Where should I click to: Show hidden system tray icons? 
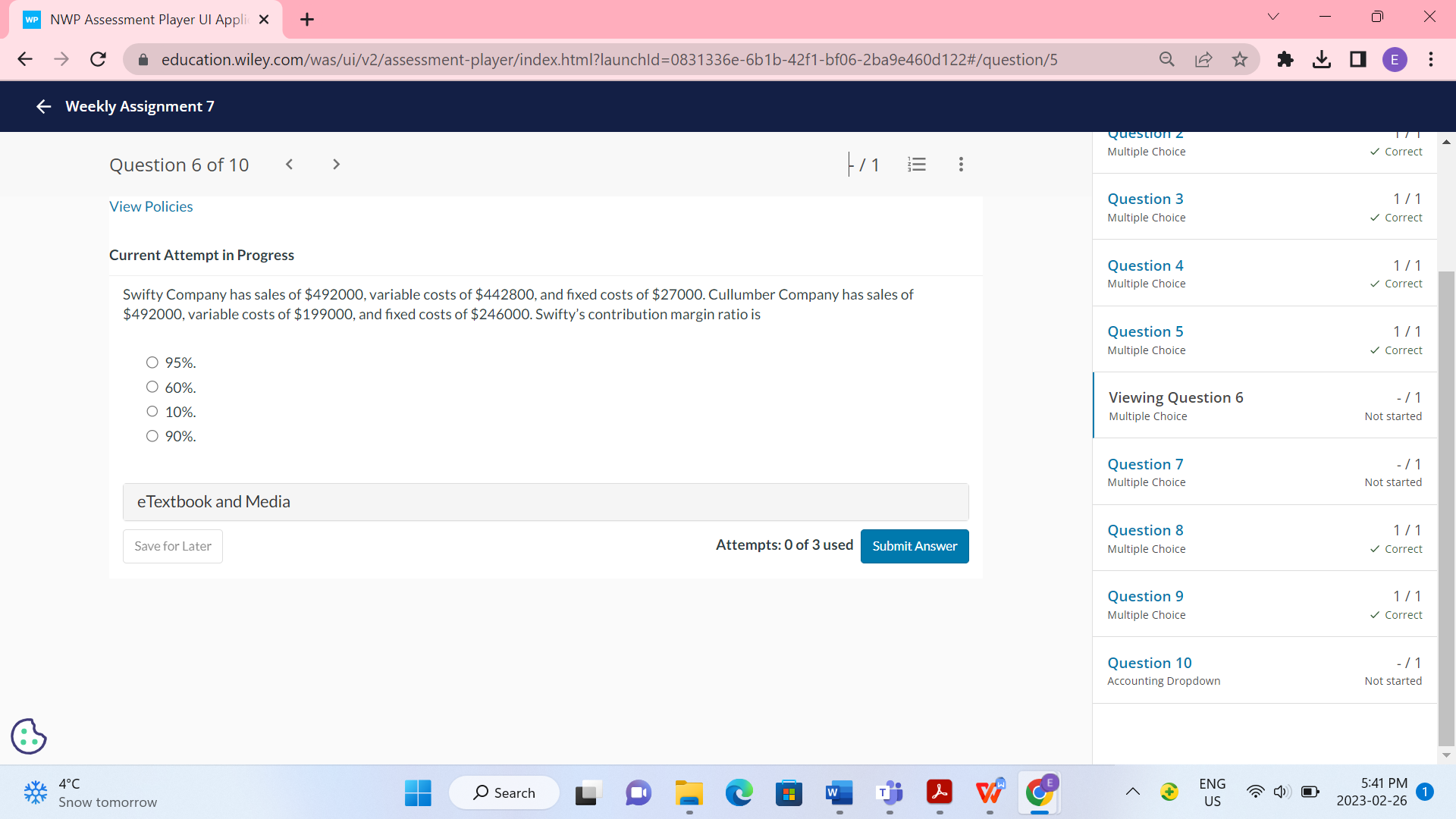[x=1132, y=792]
